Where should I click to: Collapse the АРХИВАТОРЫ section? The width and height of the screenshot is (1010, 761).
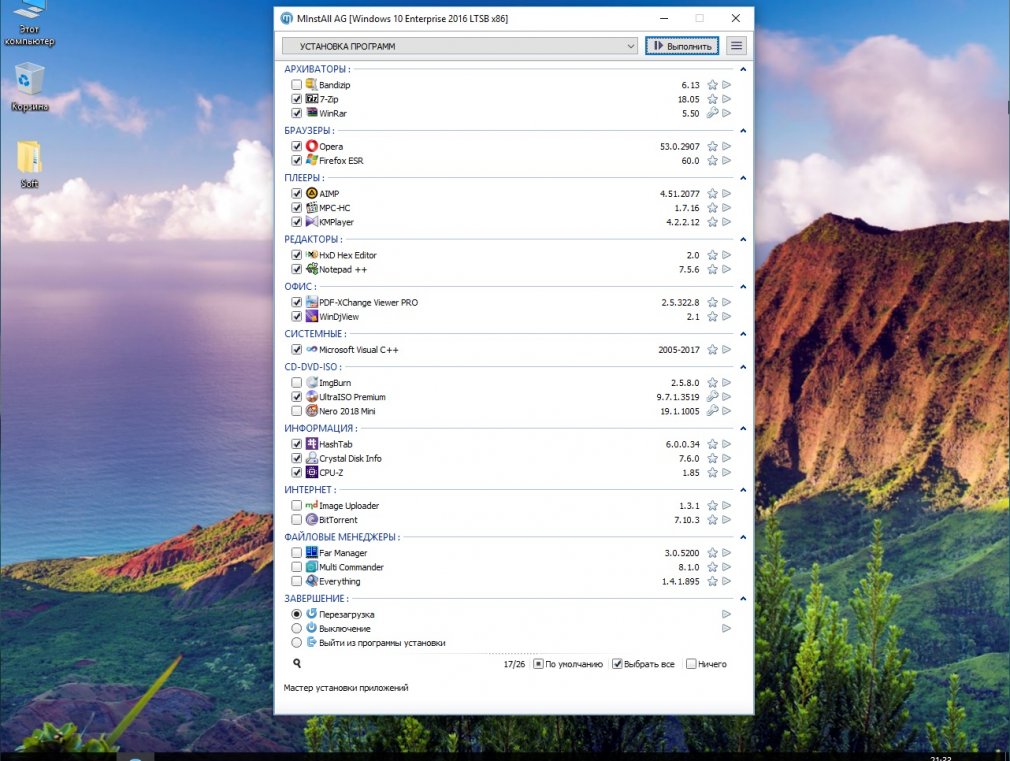(x=743, y=69)
